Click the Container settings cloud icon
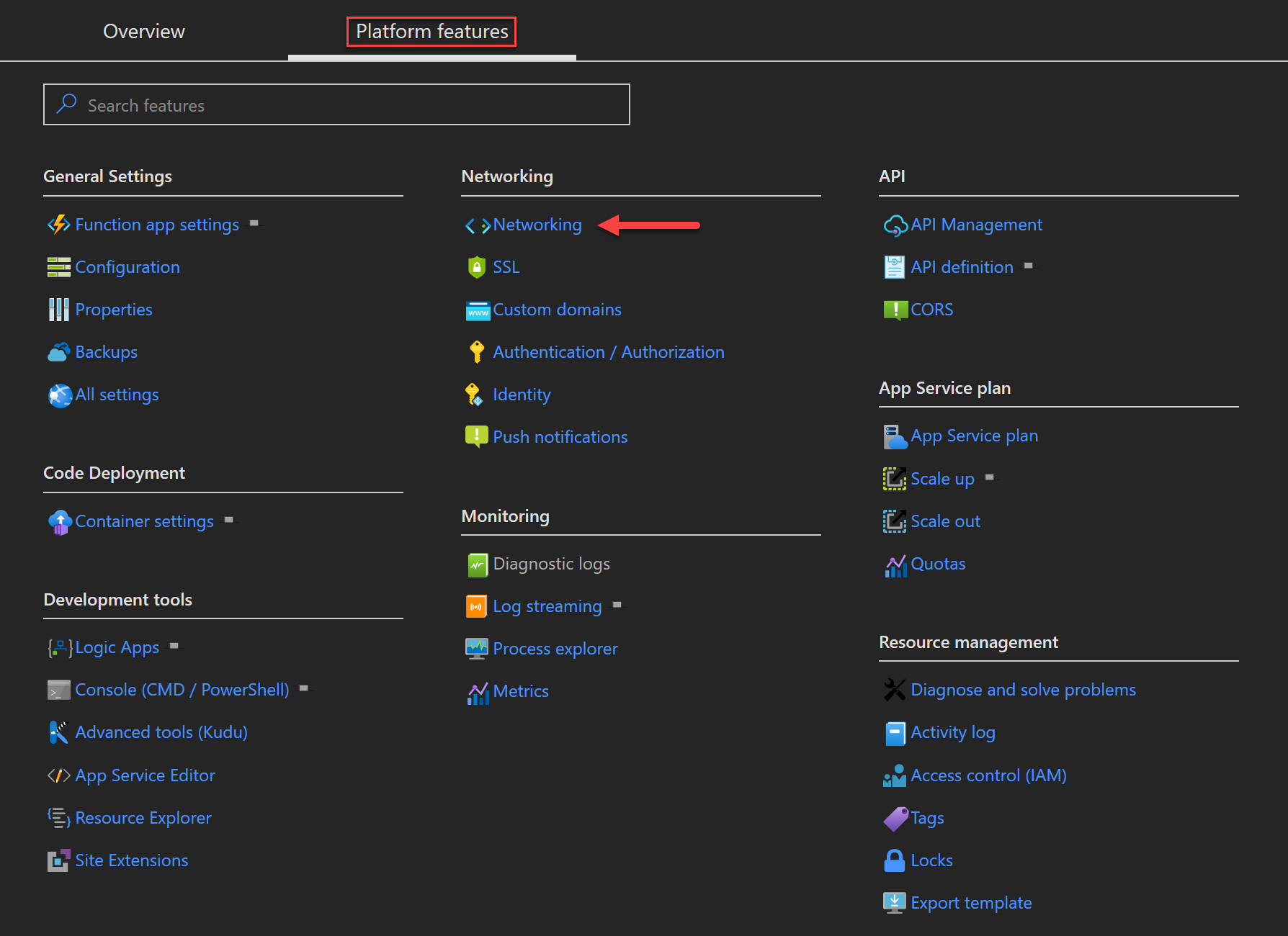This screenshot has height=936, width=1288. 60,522
